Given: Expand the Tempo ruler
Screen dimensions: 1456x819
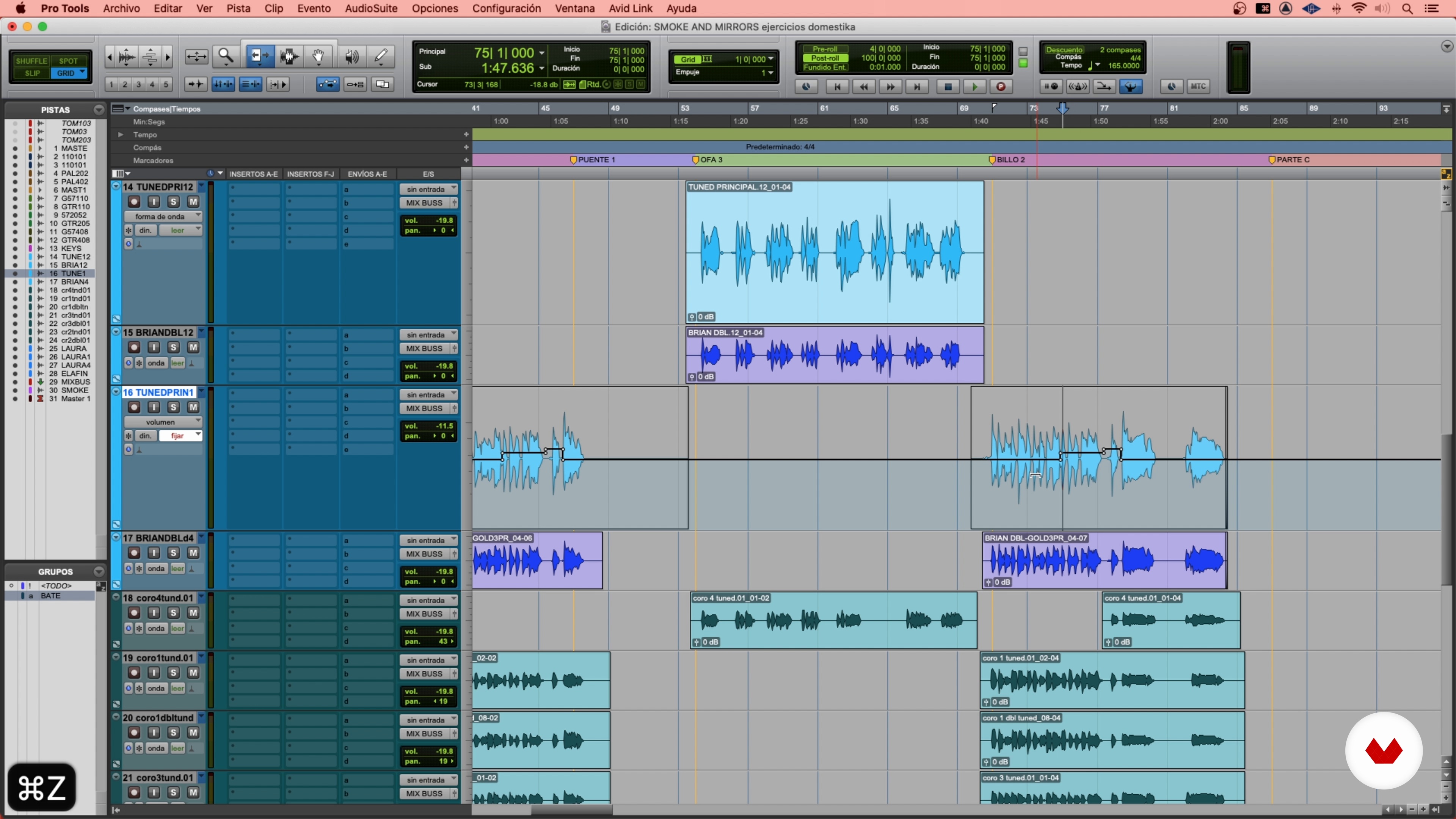Looking at the screenshot, I should click(121, 135).
